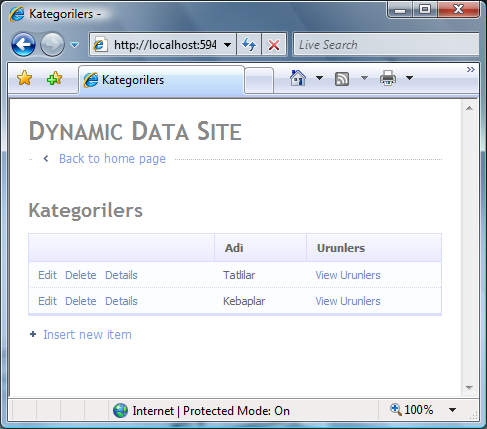487x429 pixels.
Task: Open the address bar URL dropdown
Action: [x=228, y=45]
